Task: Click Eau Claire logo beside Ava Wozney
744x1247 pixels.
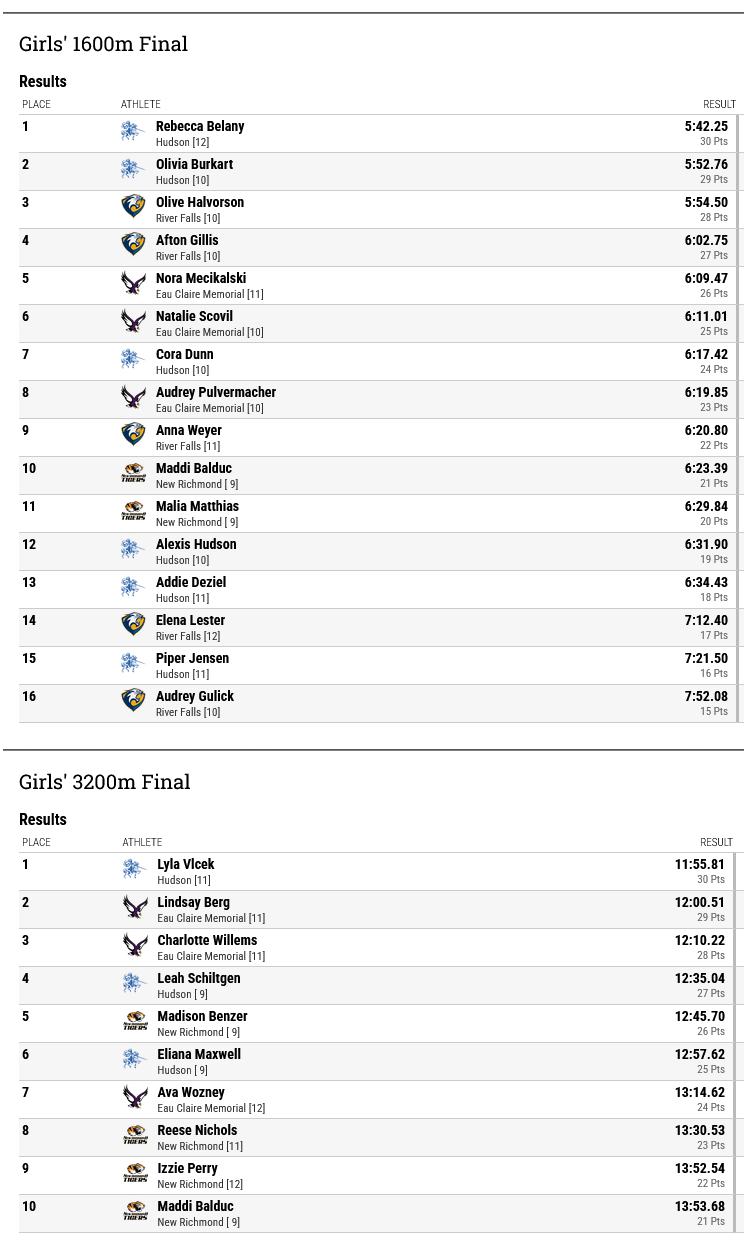Action: (x=135, y=1097)
